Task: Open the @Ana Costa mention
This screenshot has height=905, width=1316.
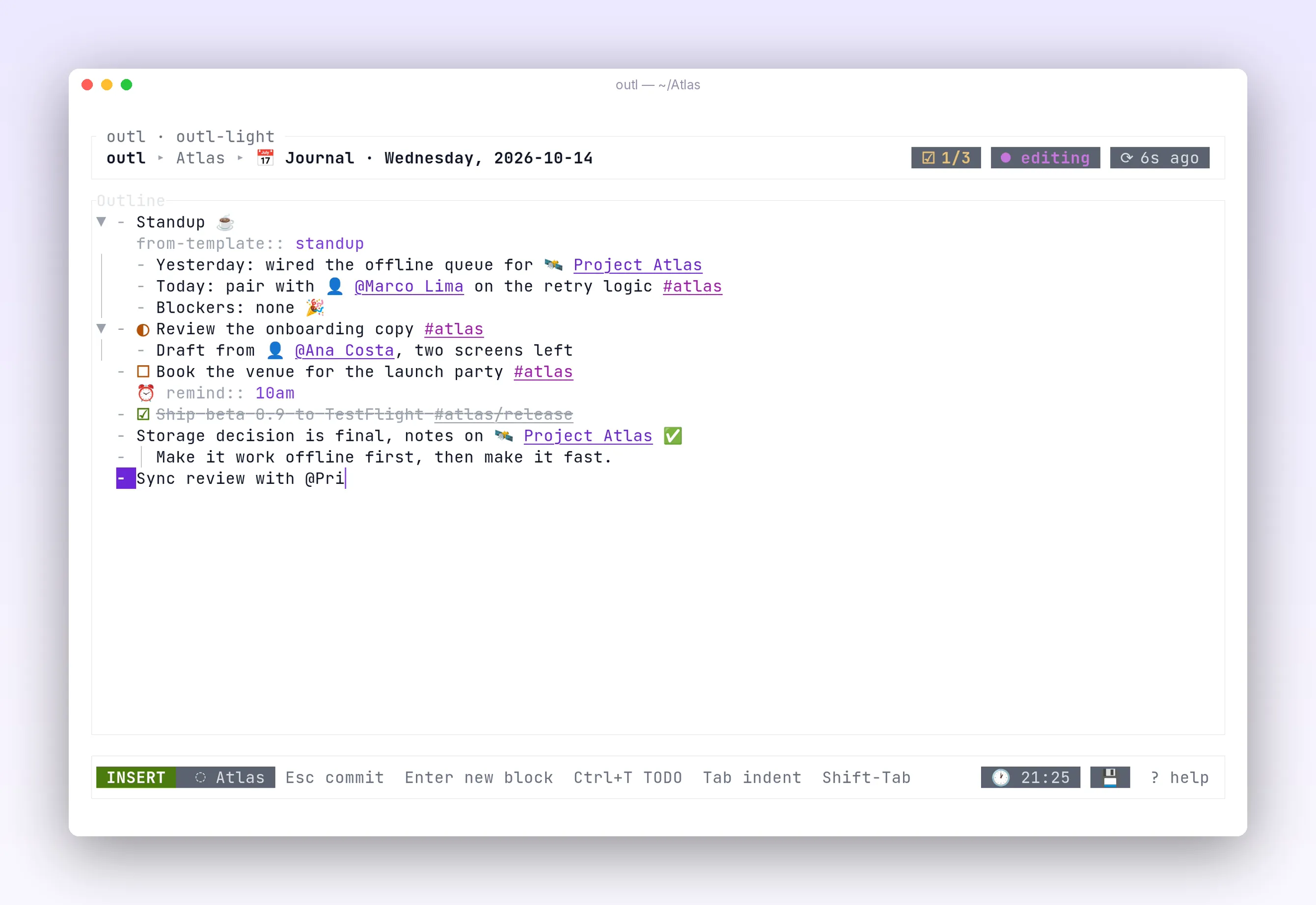Action: (344, 351)
